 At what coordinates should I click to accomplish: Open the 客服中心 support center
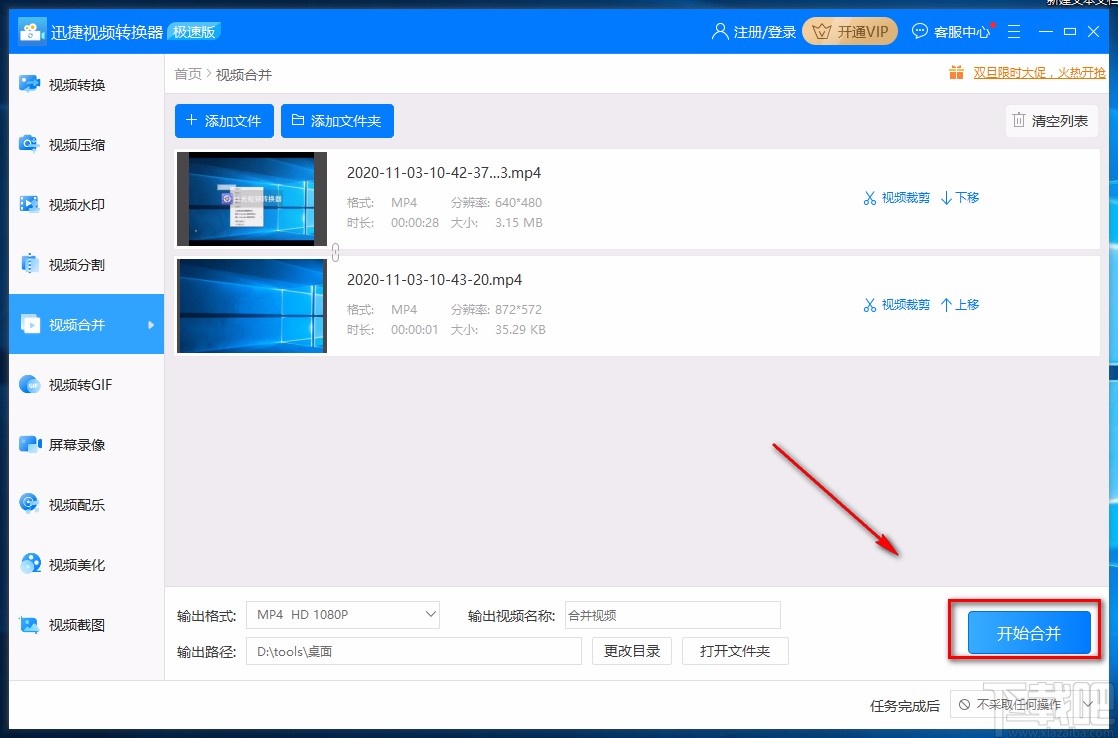(x=951, y=31)
